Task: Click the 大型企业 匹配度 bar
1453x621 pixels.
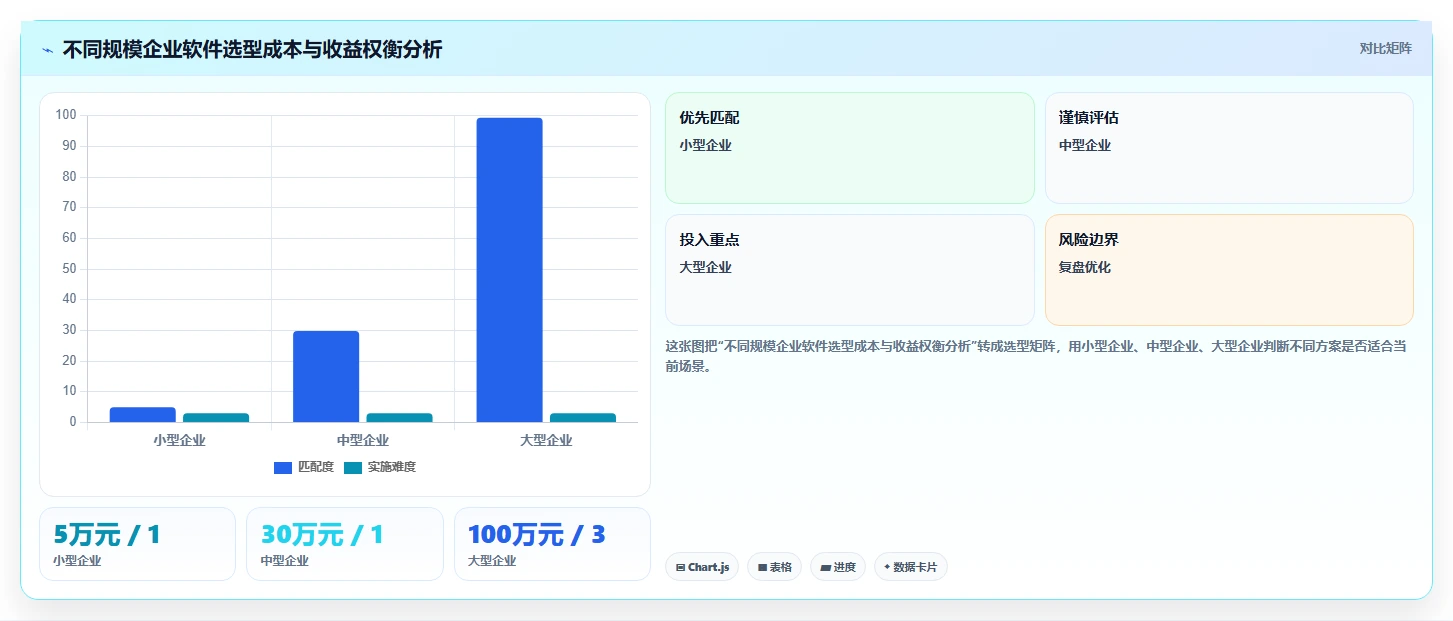Action: pyautogui.click(x=510, y=270)
